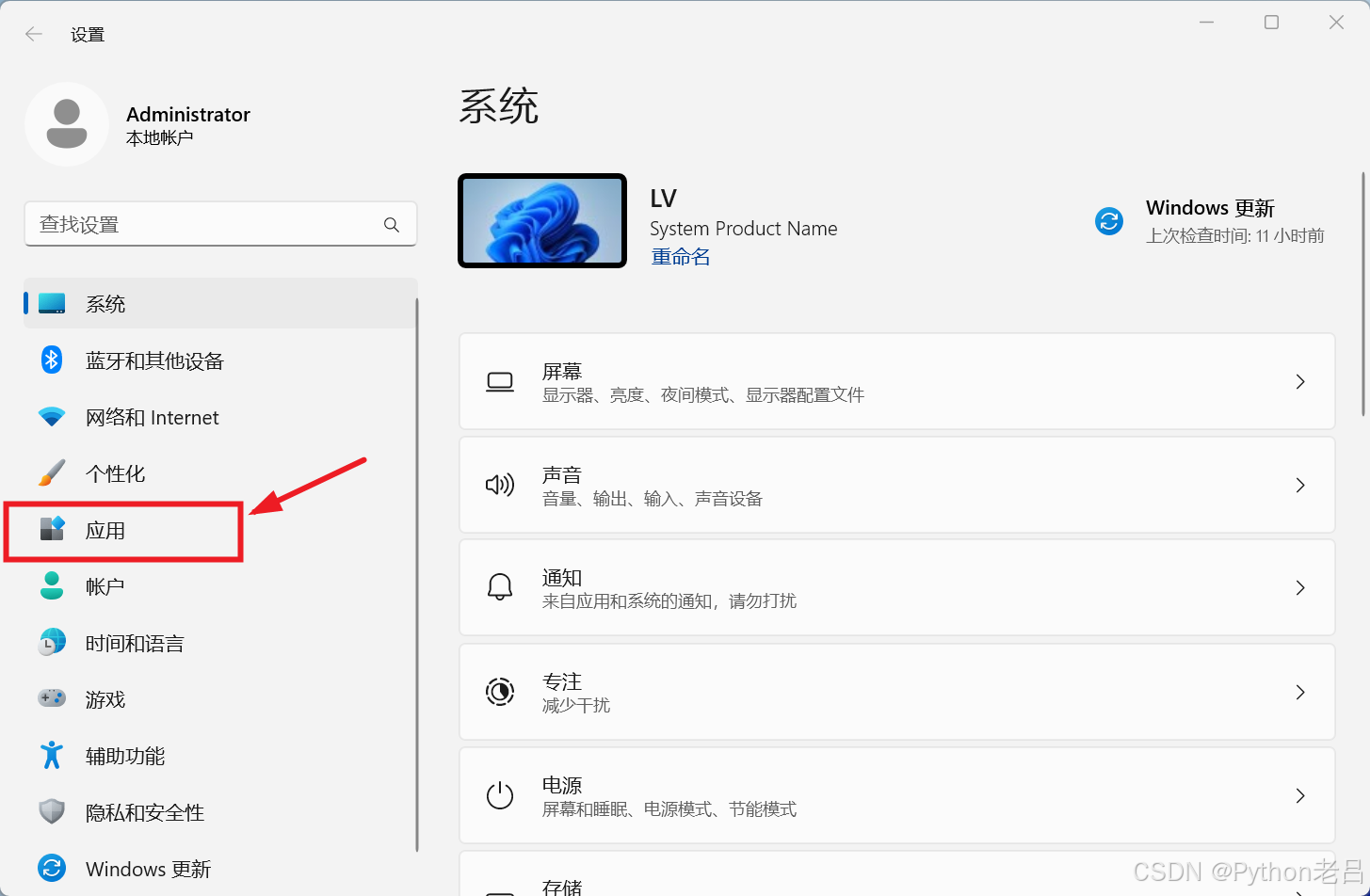Select 系统 in the sidebar
1370x896 pixels.
tap(220, 304)
